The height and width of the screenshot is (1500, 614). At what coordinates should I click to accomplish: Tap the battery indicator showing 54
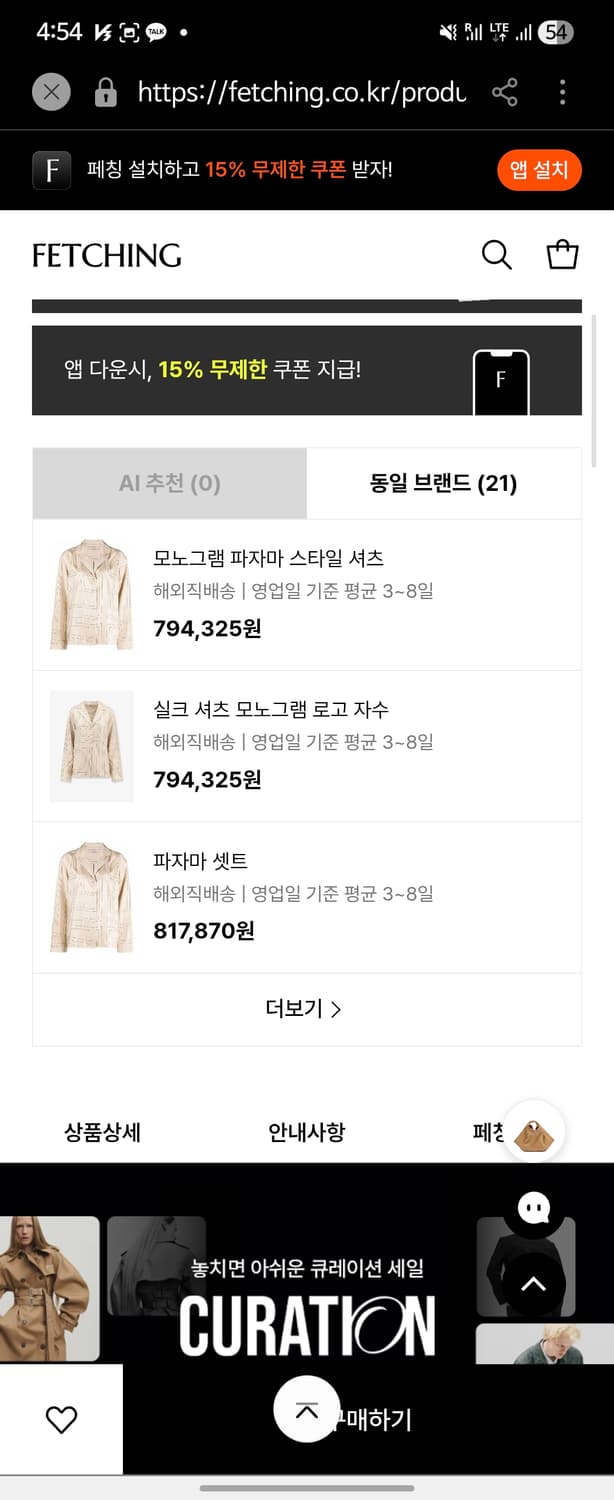559,30
